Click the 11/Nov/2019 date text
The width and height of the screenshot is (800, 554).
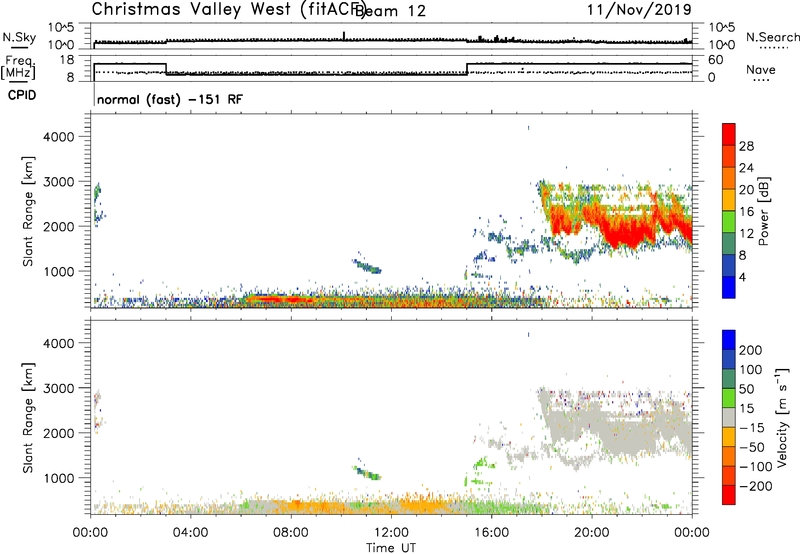click(x=639, y=9)
